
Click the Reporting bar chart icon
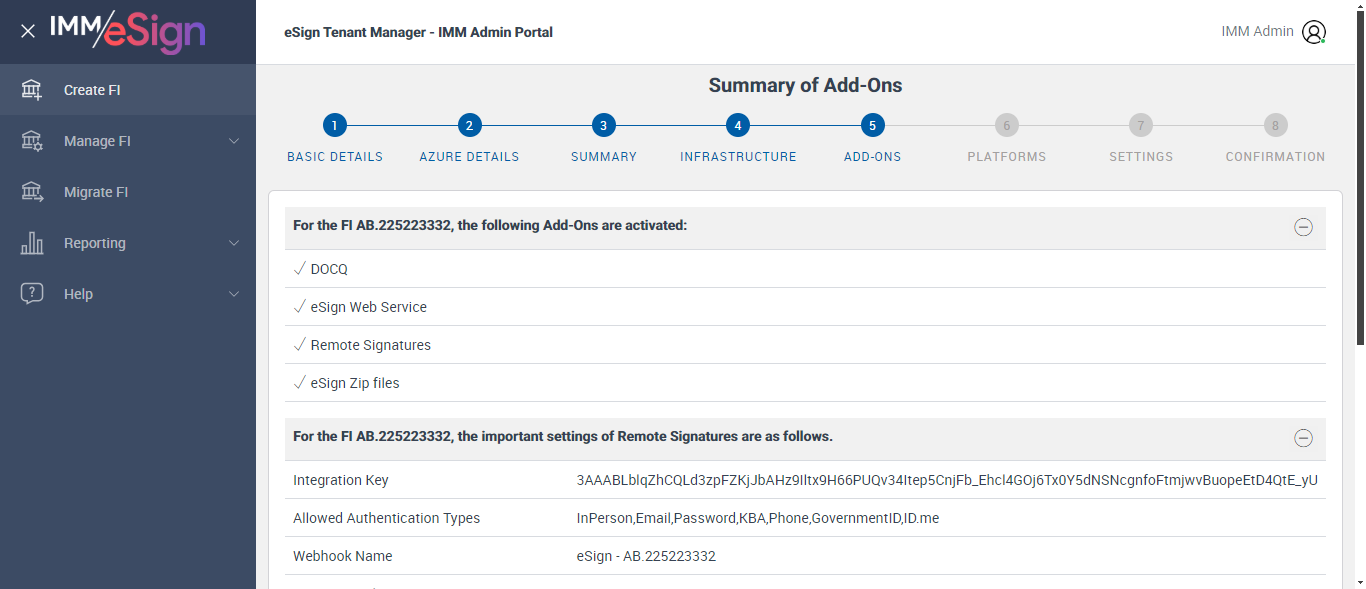(x=32, y=243)
